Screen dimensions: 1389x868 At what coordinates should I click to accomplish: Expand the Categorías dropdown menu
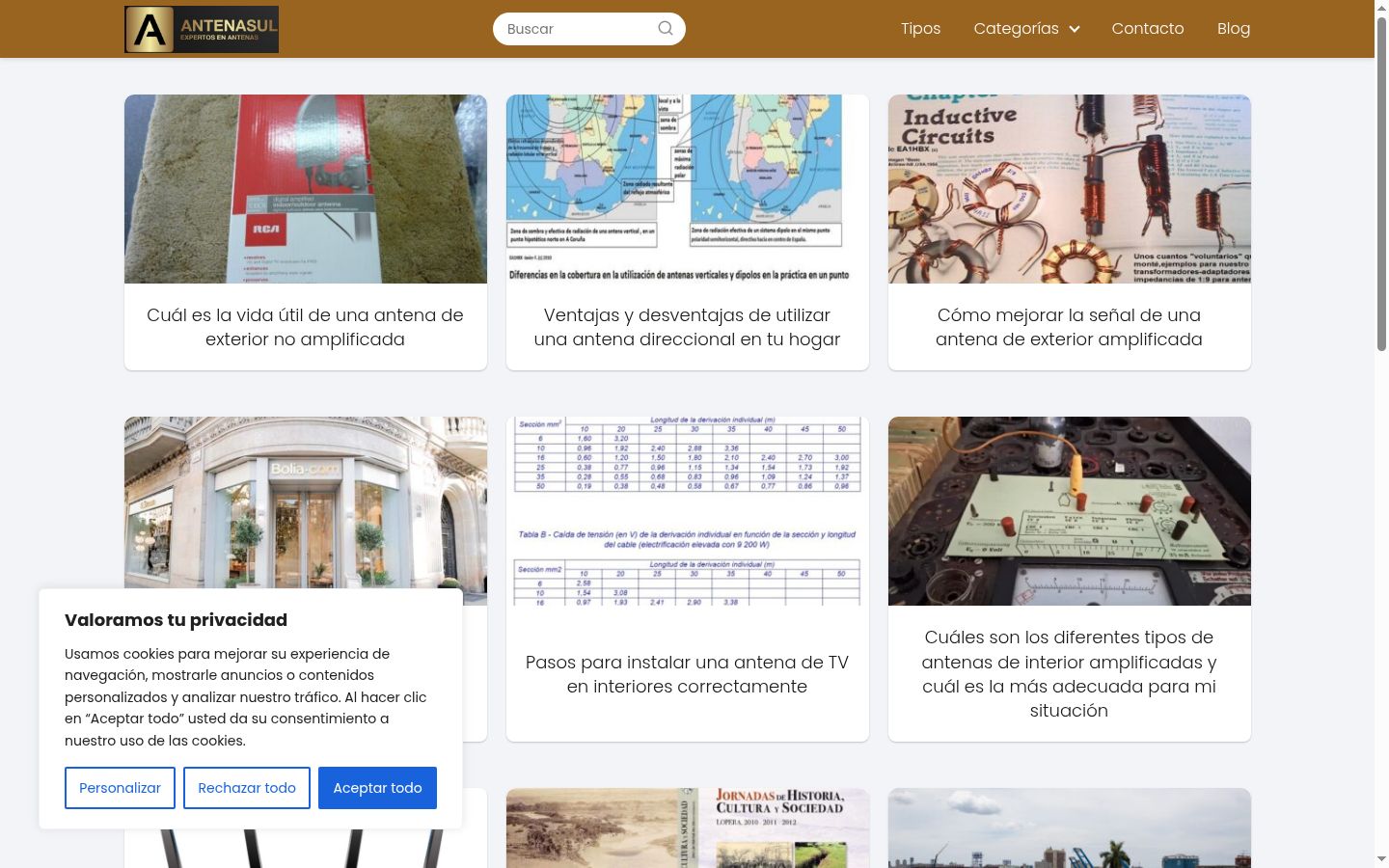(1026, 29)
